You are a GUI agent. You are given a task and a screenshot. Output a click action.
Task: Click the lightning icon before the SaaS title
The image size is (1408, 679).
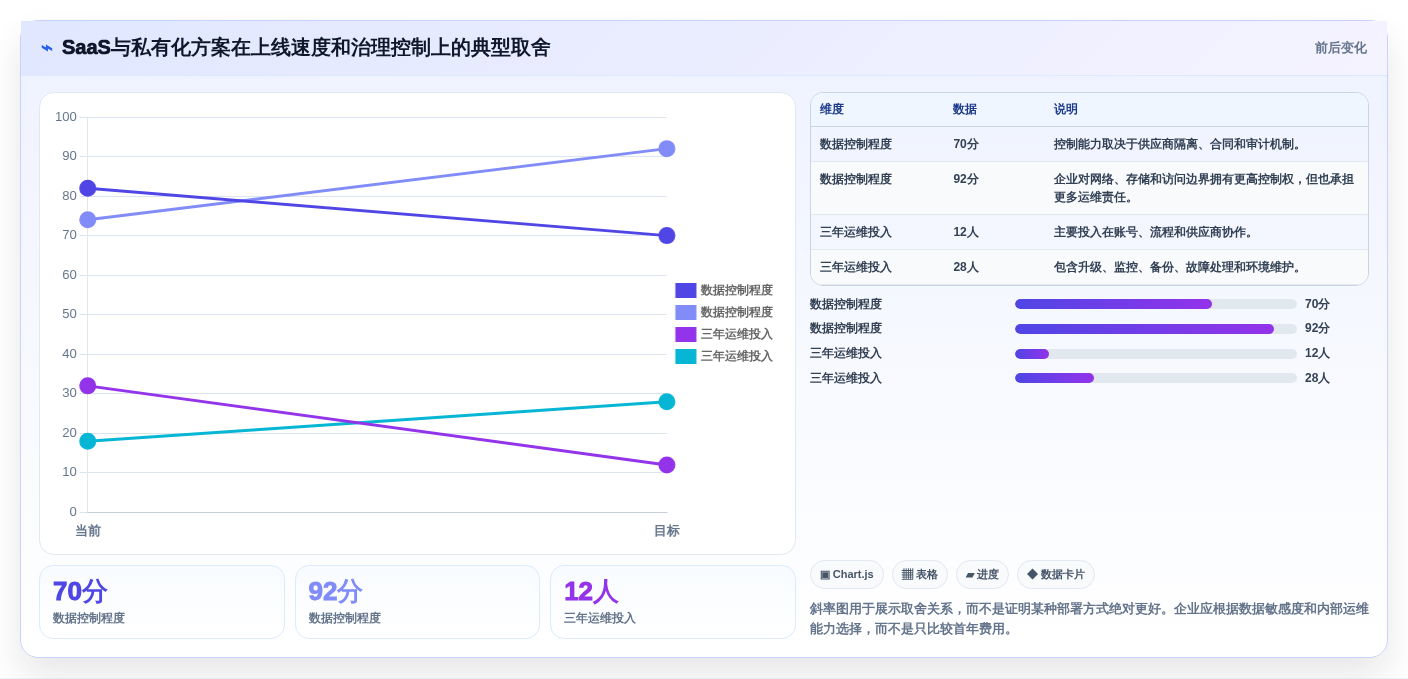[x=47, y=48]
